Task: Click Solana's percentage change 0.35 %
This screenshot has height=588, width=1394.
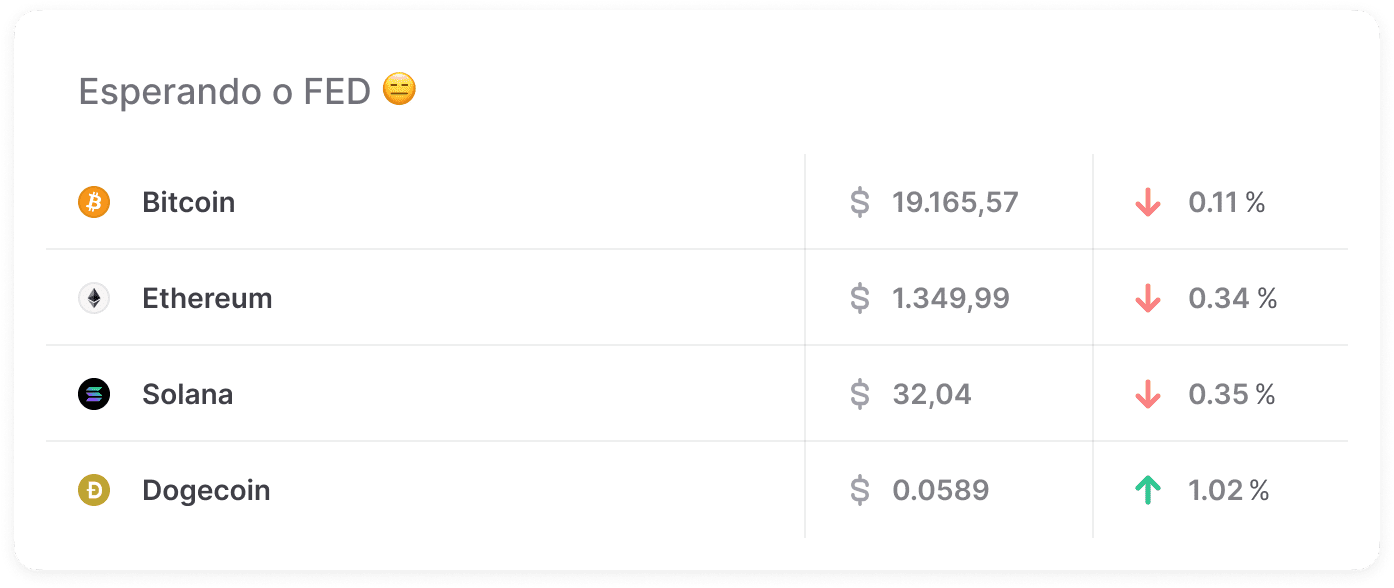Action: click(1231, 393)
